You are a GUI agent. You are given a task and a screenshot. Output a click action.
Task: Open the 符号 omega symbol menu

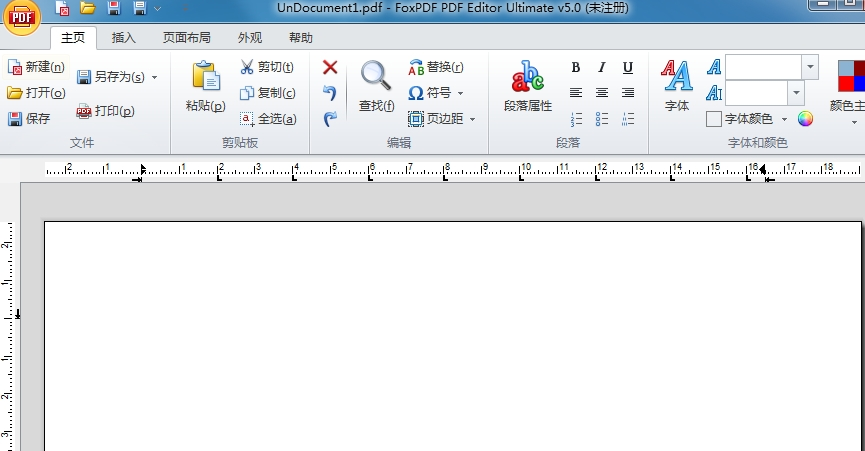coord(436,93)
